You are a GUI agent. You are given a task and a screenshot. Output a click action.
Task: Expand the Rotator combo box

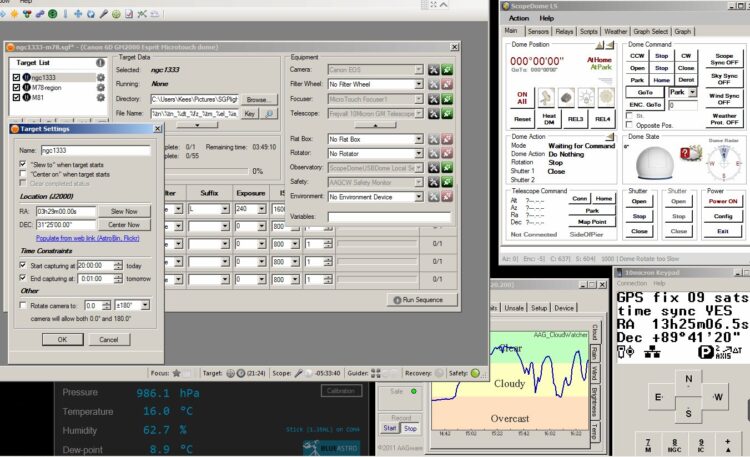coord(419,154)
